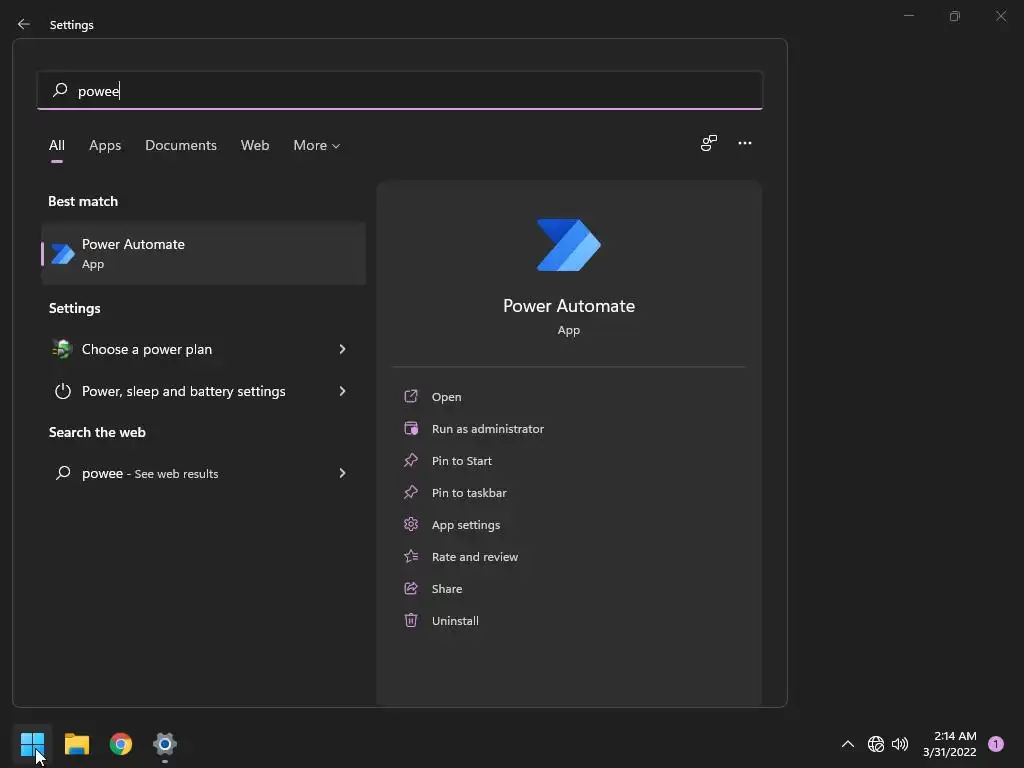
Task: Select Open action for Power Automate
Action: coord(446,396)
